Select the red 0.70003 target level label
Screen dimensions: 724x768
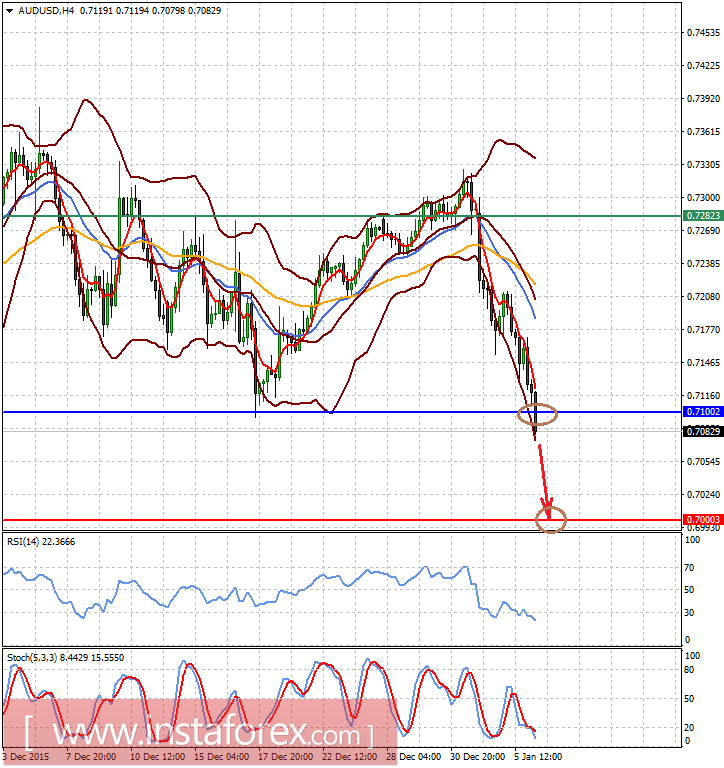point(702,520)
